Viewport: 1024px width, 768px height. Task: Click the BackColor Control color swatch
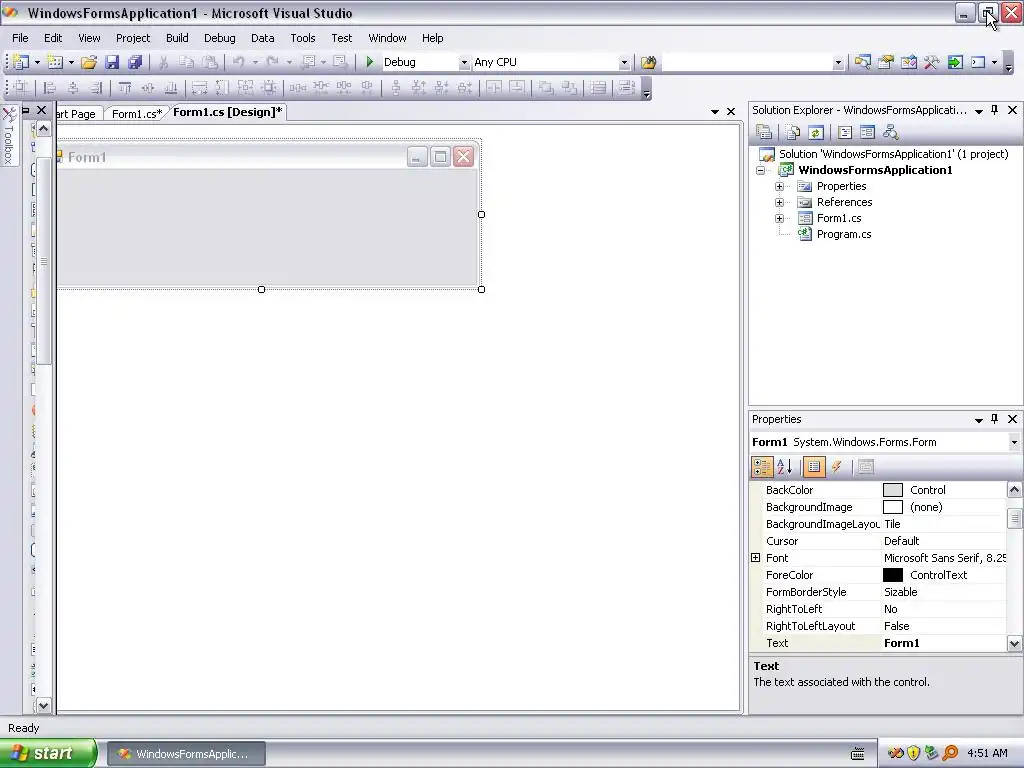(x=893, y=490)
